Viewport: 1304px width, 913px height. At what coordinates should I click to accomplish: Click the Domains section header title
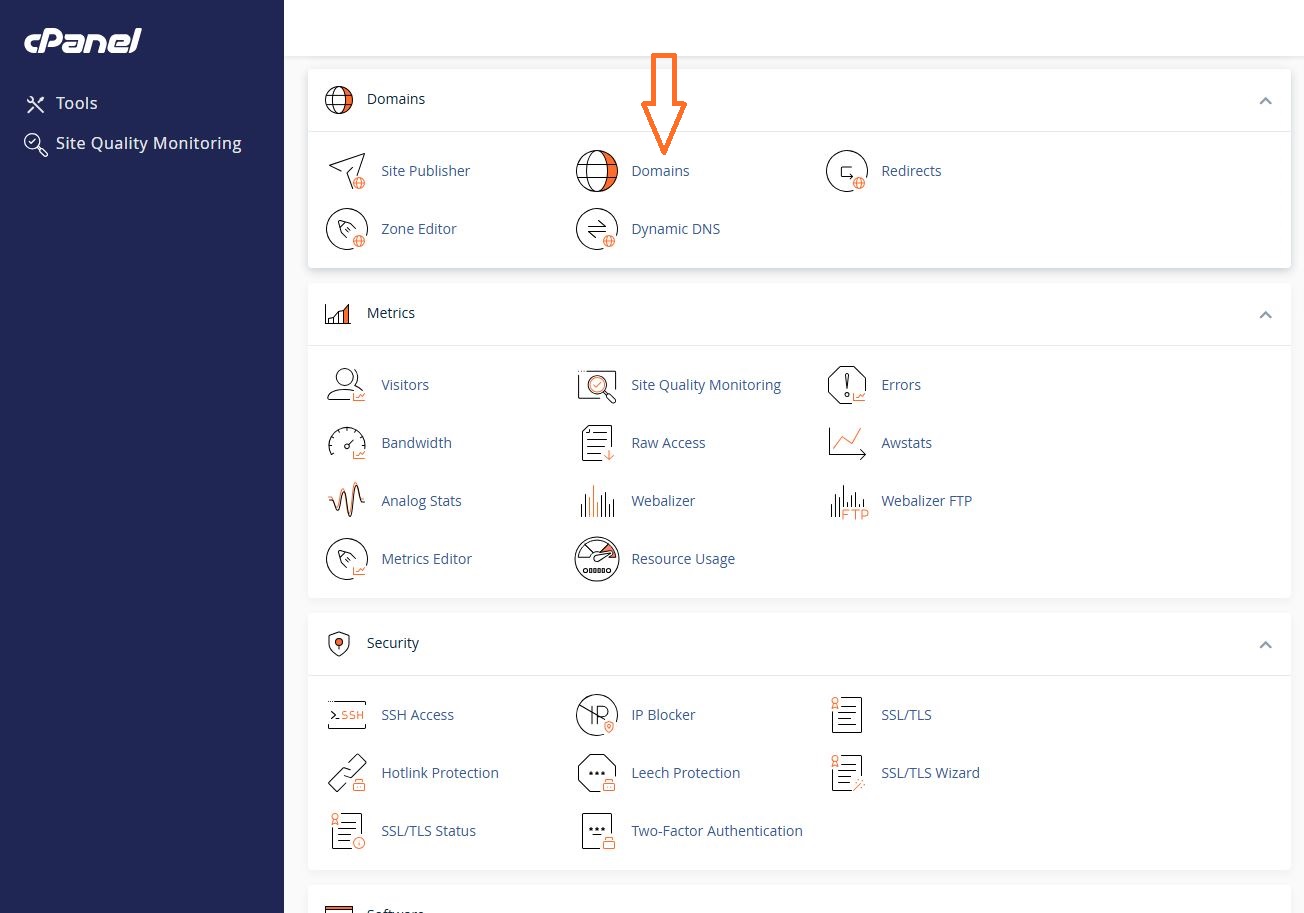[x=396, y=99]
